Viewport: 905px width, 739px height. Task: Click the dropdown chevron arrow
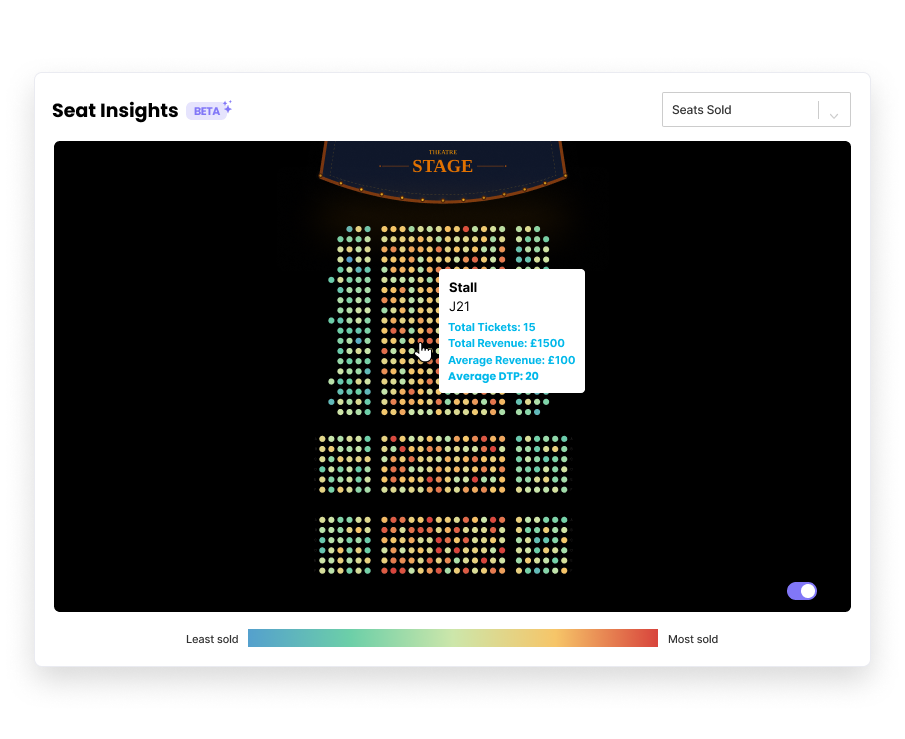(833, 116)
